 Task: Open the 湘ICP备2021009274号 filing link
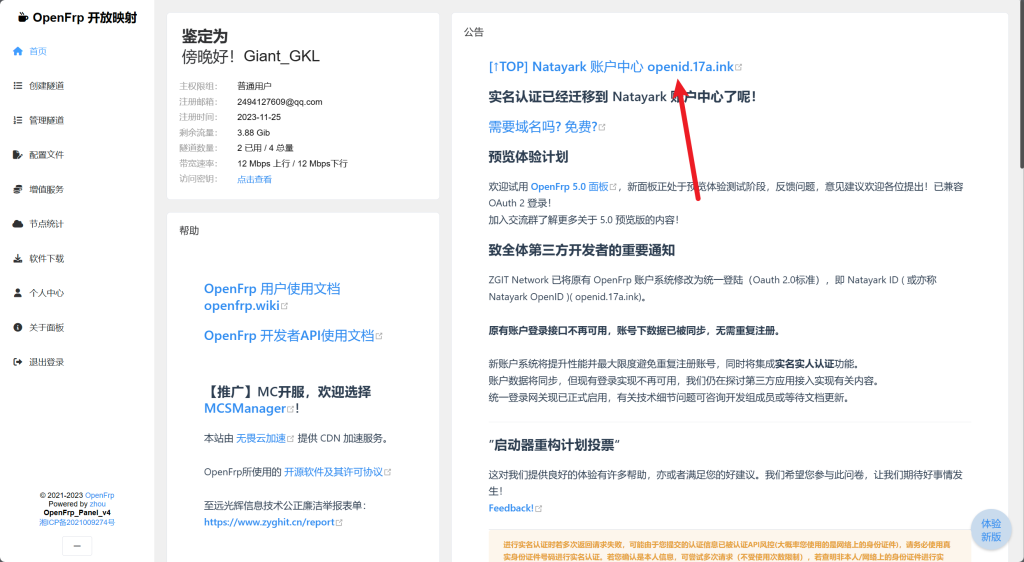coord(77,522)
